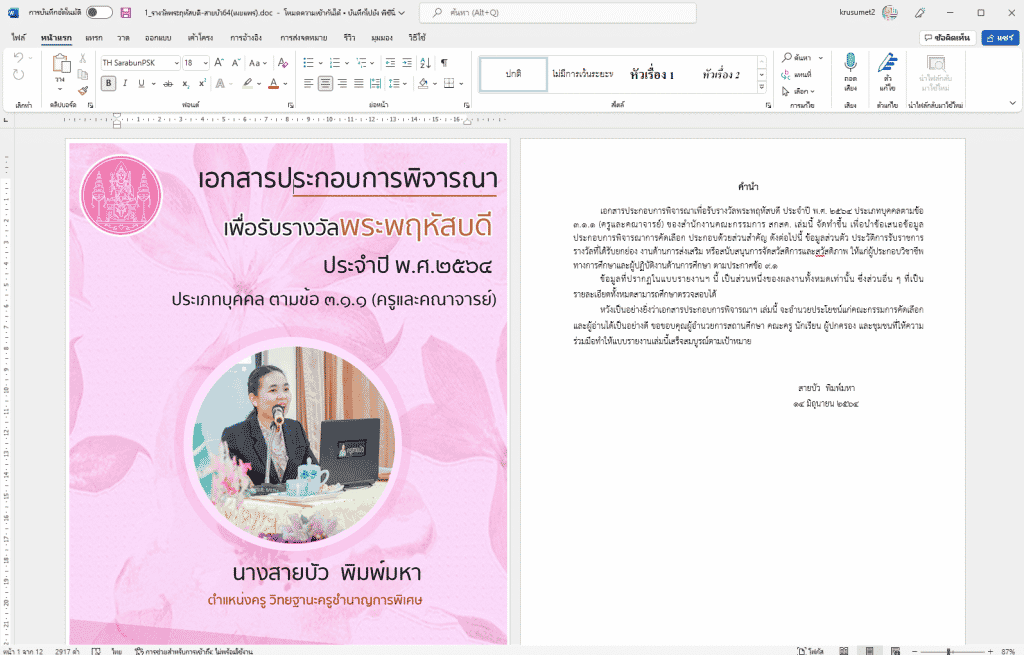
Task: Click the Replace (แทนที่) button
Action: 797,74
